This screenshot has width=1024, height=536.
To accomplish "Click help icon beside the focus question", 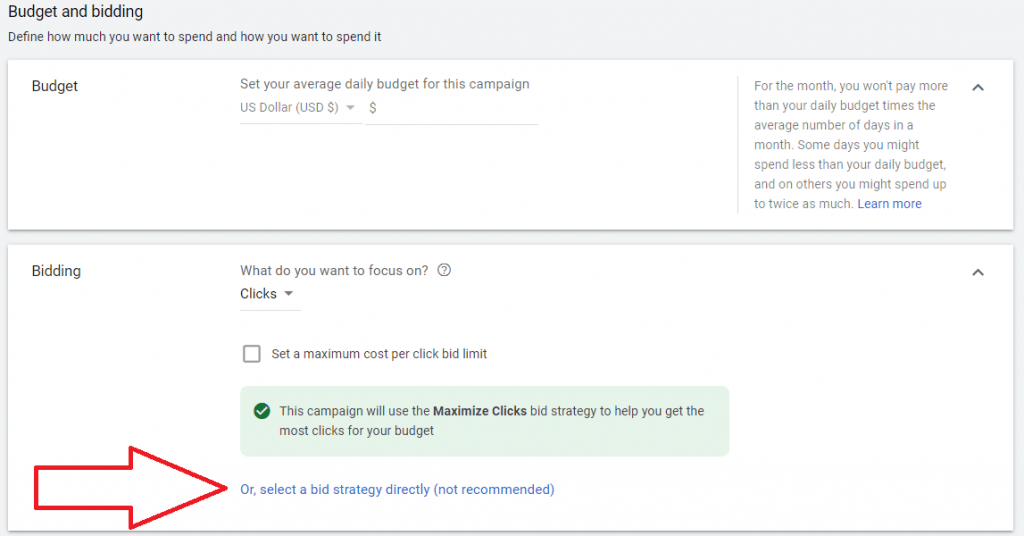I will 445,270.
